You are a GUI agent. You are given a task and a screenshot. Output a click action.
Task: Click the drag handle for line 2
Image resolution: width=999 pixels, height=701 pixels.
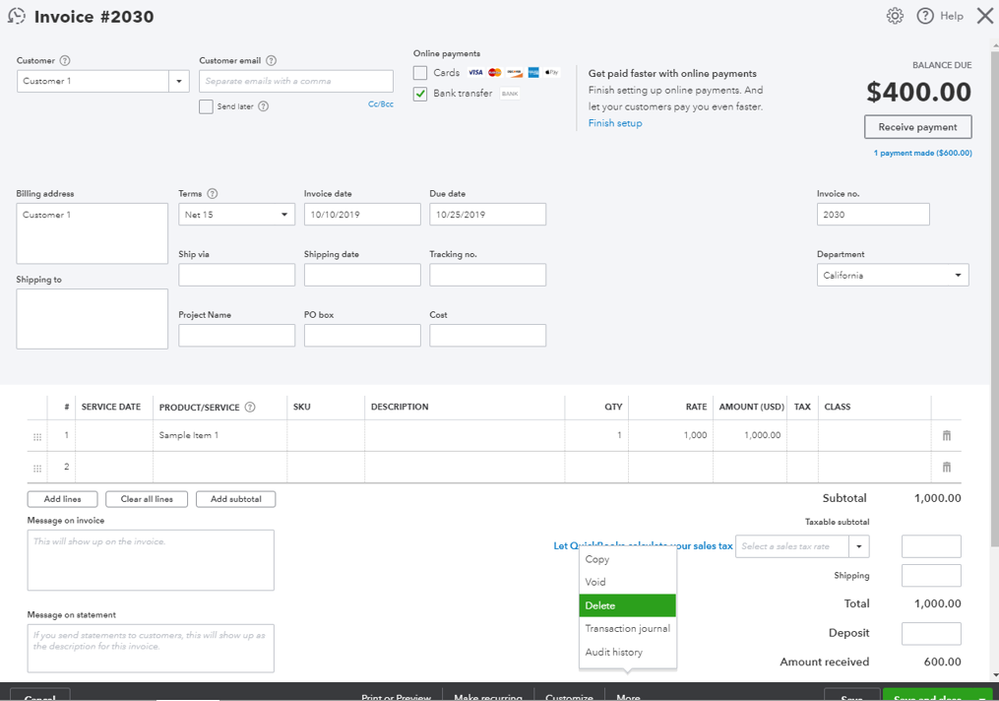pos(38,468)
